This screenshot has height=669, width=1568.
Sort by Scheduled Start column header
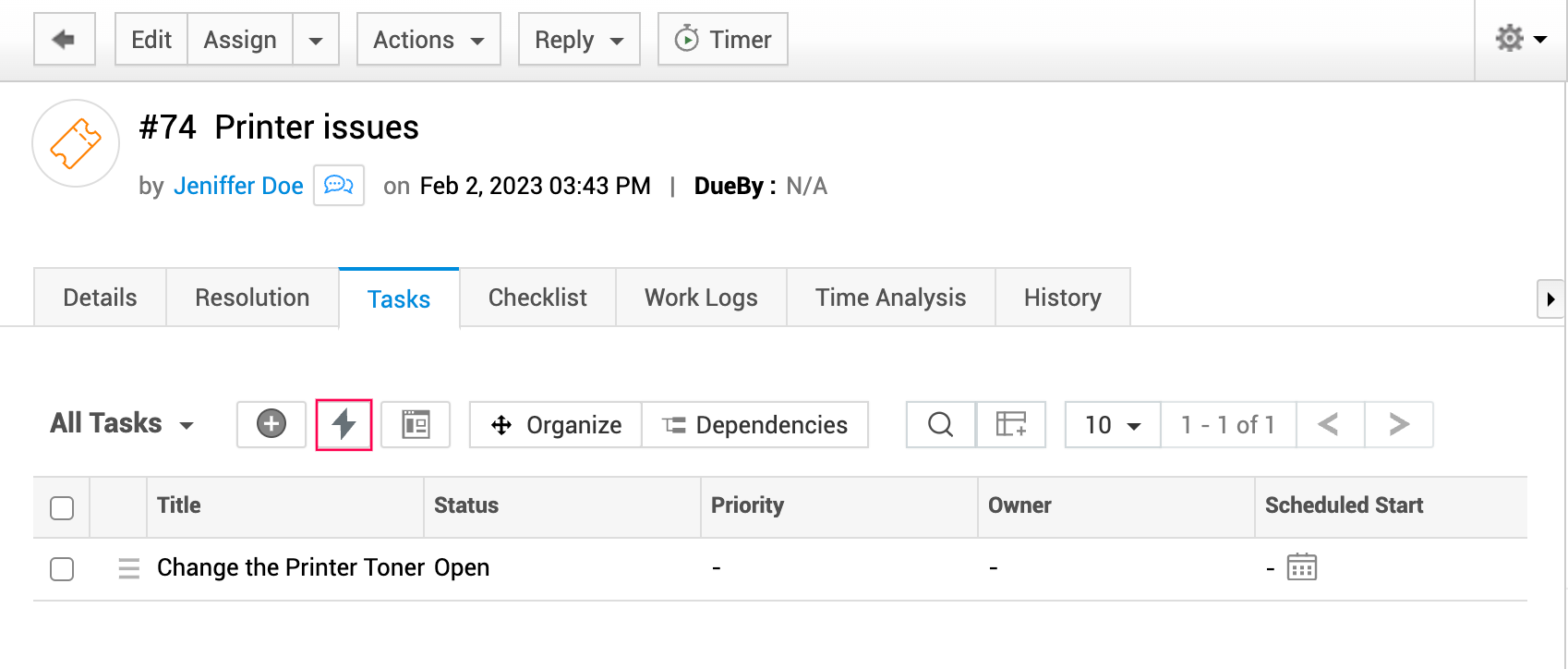click(x=1344, y=505)
